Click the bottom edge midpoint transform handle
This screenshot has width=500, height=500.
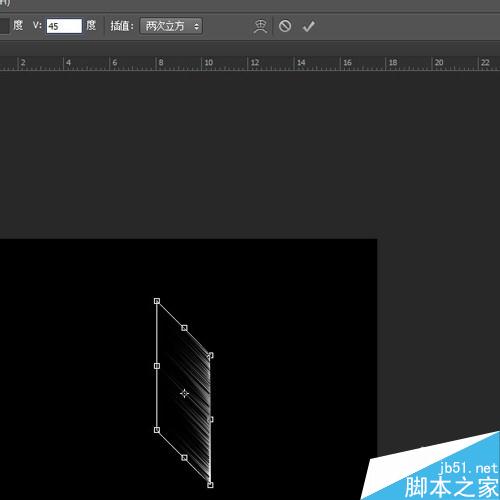184,458
